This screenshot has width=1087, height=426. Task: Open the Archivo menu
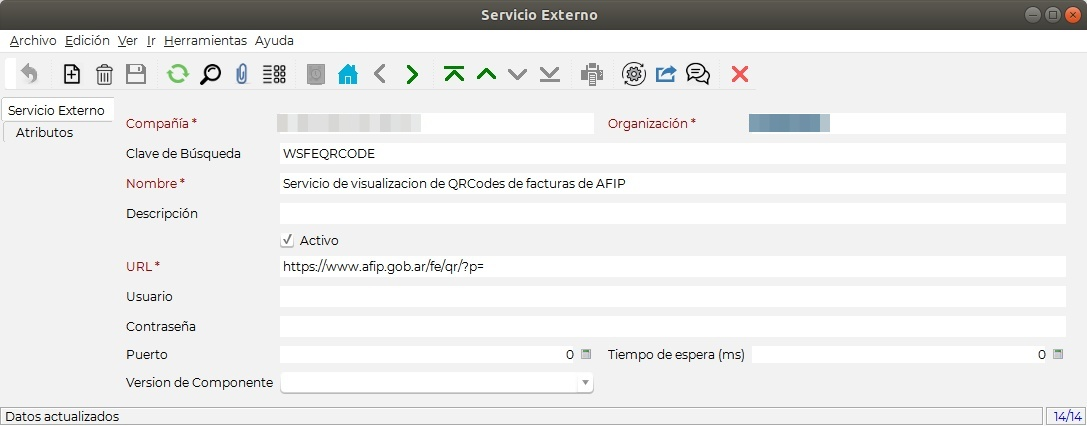click(x=33, y=41)
